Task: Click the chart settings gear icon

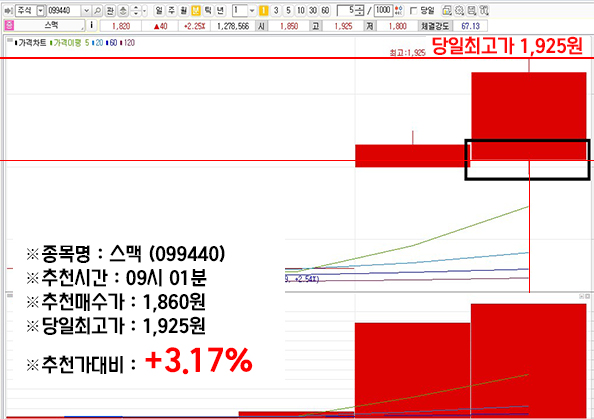Action: point(459,11)
